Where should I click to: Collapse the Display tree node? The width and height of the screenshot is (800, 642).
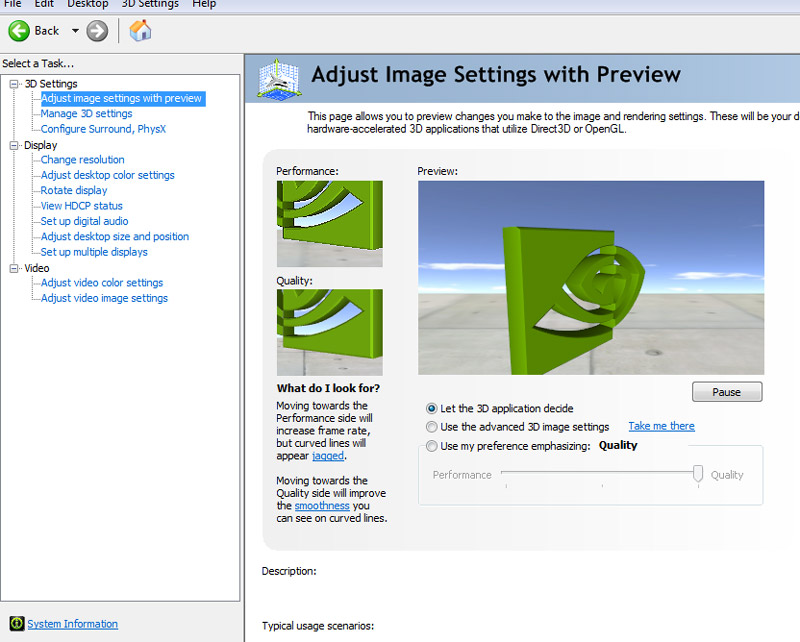pyautogui.click(x=14, y=145)
